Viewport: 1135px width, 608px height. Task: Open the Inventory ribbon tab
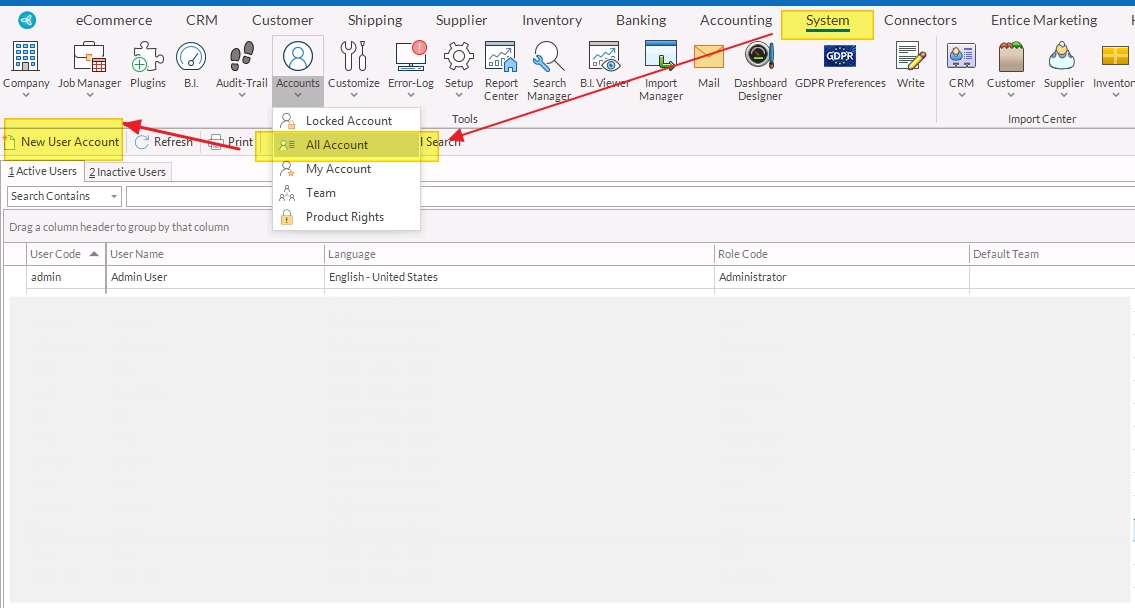[551, 20]
